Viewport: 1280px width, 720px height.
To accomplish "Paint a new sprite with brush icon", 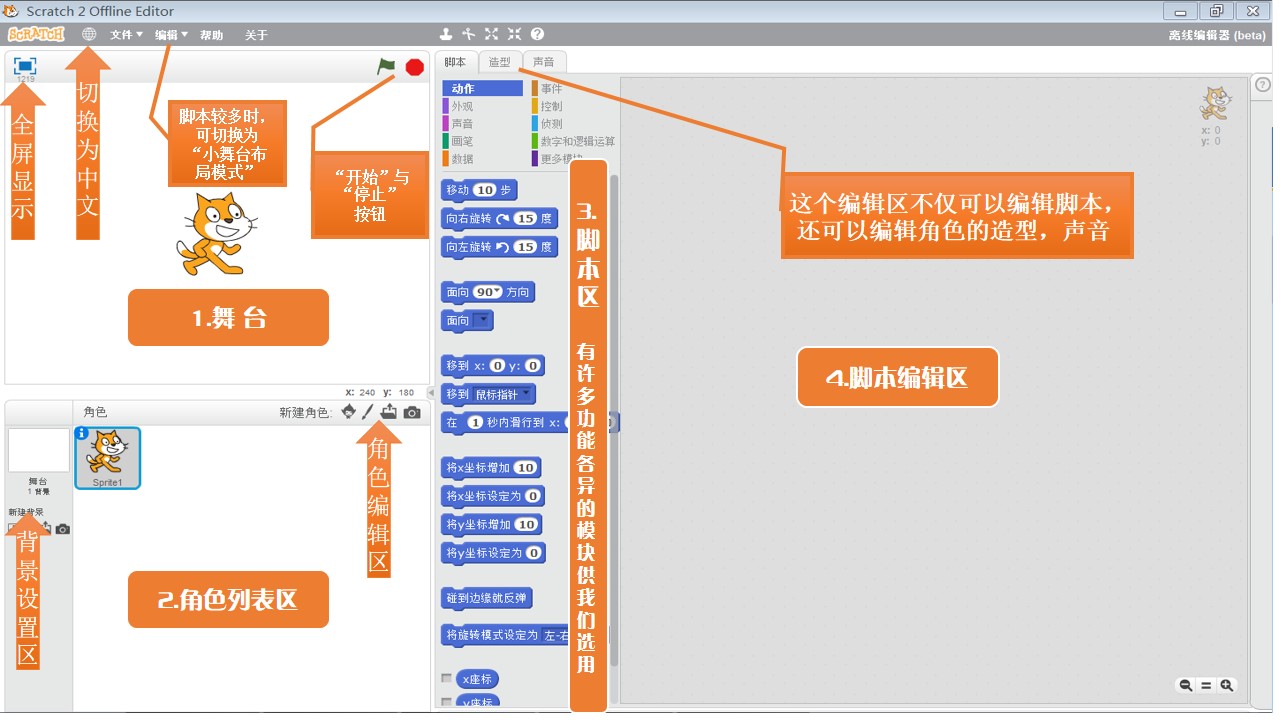I will [368, 412].
